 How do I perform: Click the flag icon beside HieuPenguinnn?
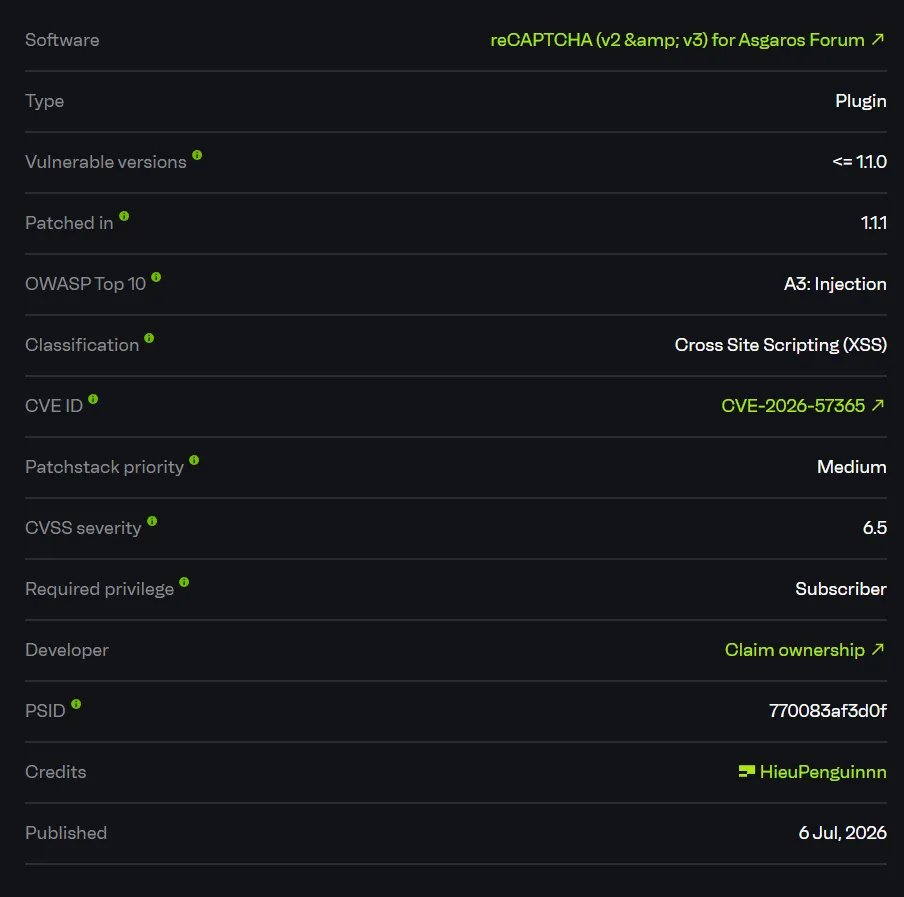point(747,771)
